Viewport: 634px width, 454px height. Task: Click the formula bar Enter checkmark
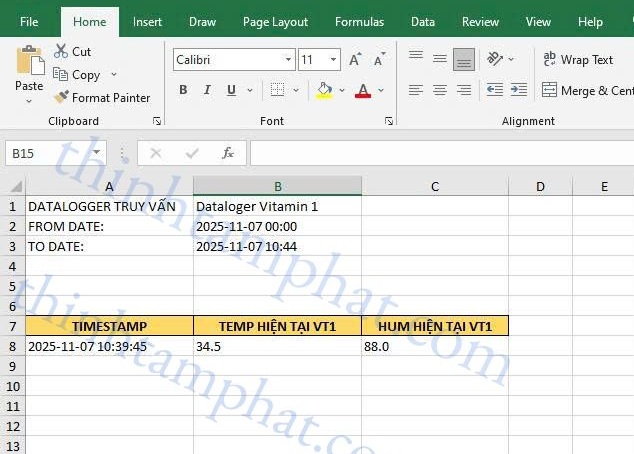[192, 153]
